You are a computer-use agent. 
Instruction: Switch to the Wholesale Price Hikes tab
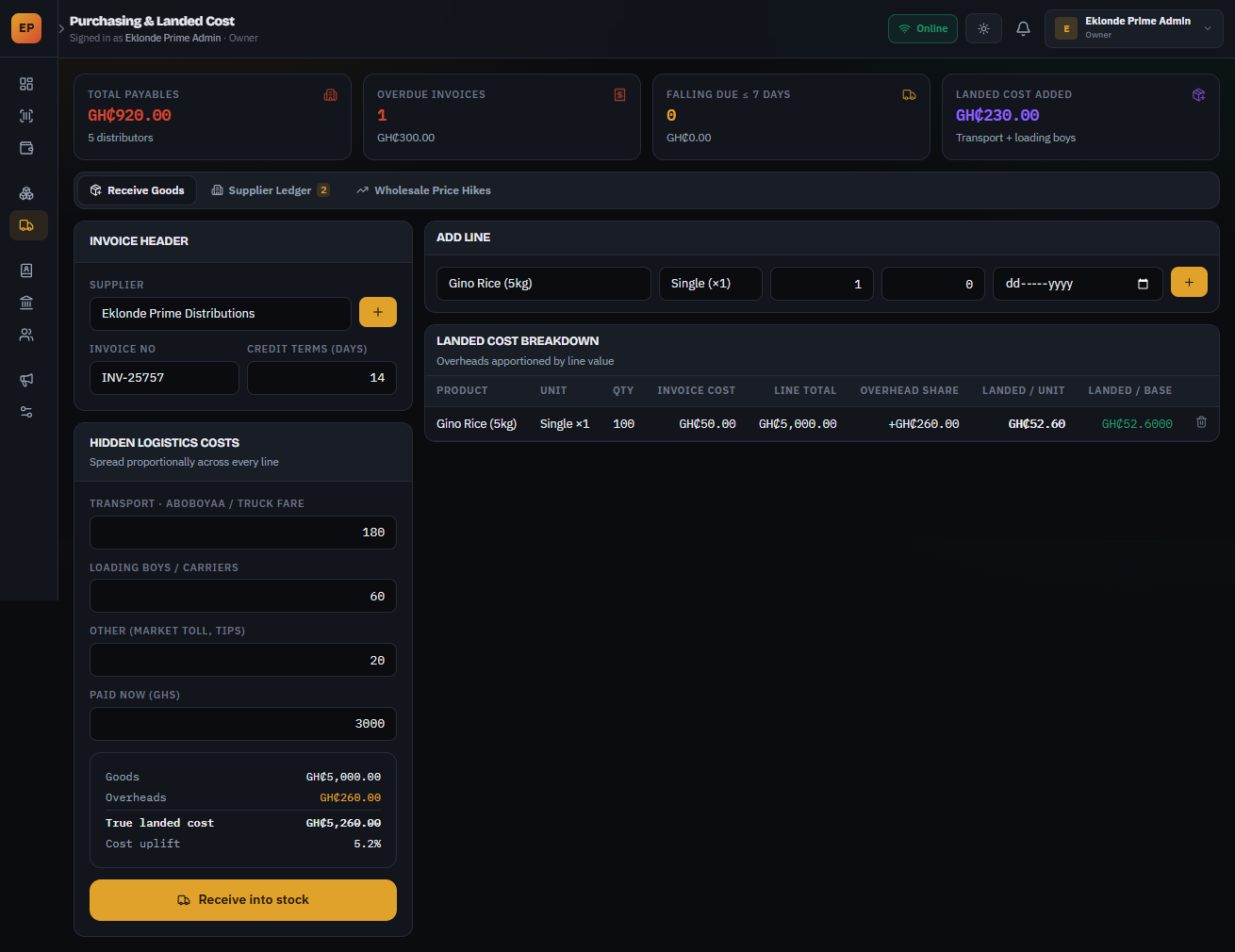[x=423, y=190]
